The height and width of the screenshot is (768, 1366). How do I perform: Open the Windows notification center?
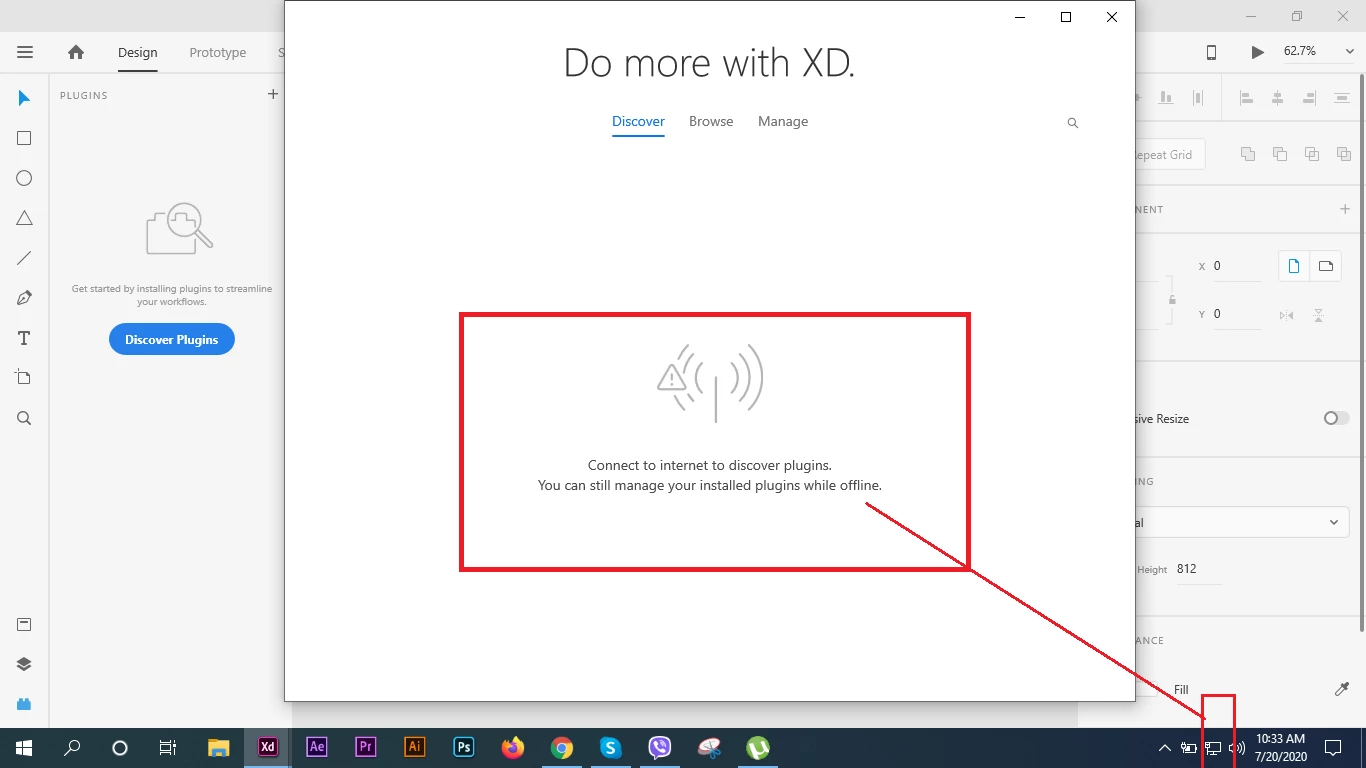[1333, 748]
